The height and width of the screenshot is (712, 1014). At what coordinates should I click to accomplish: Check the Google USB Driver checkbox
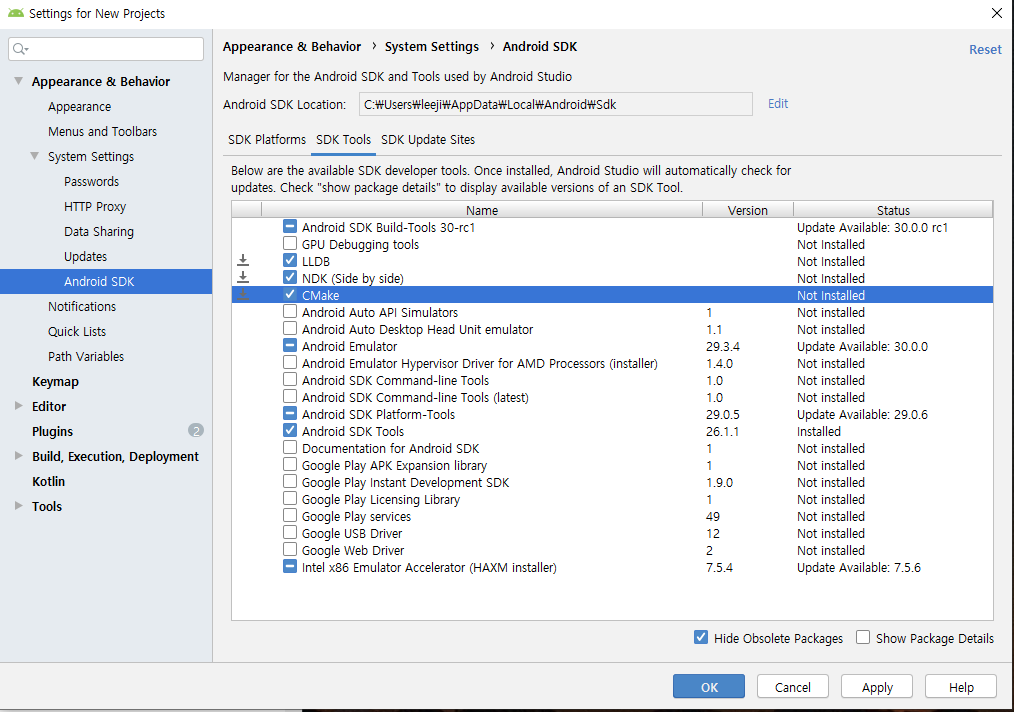290,533
